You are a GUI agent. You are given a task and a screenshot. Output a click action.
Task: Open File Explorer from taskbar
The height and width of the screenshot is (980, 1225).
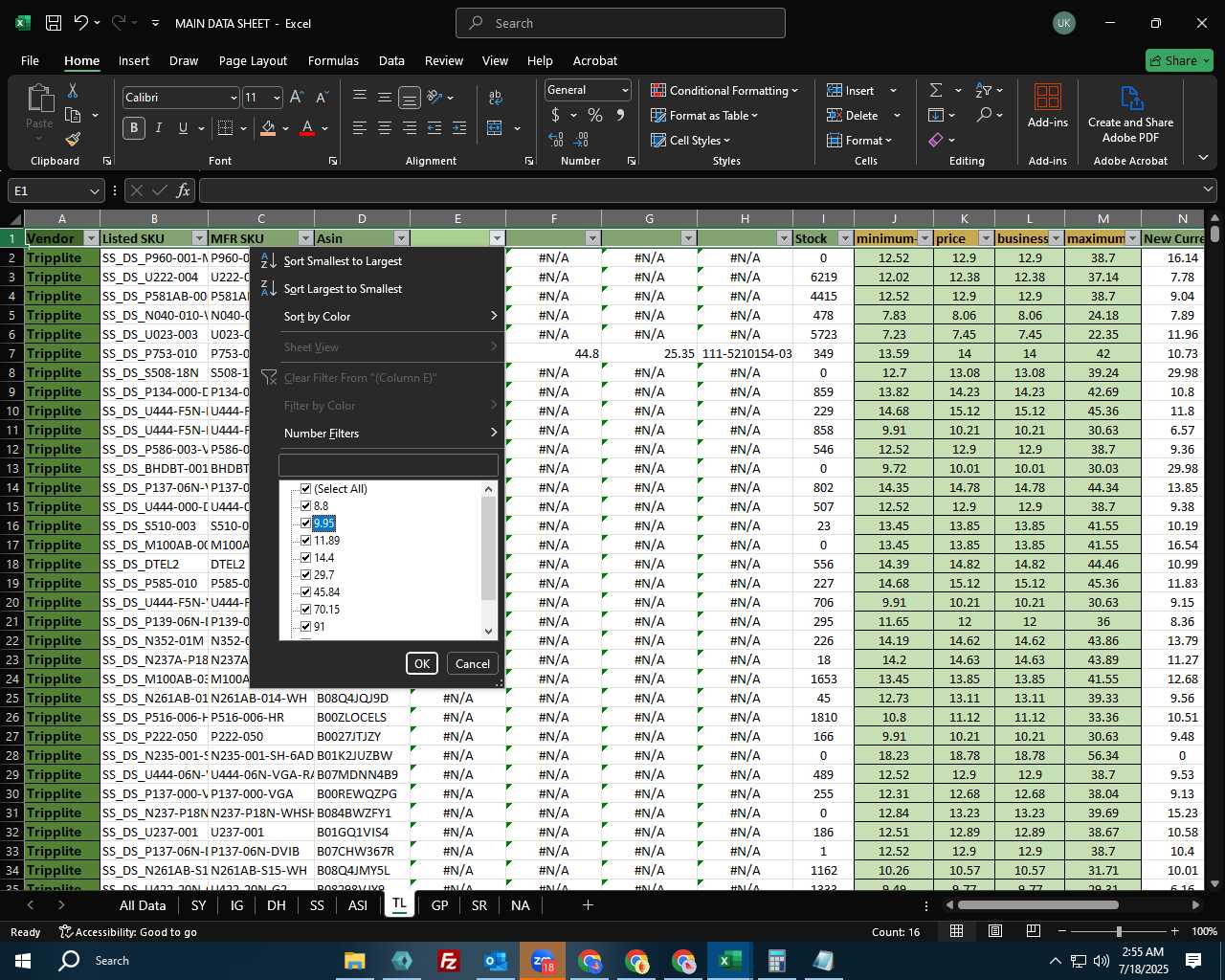pos(354,960)
